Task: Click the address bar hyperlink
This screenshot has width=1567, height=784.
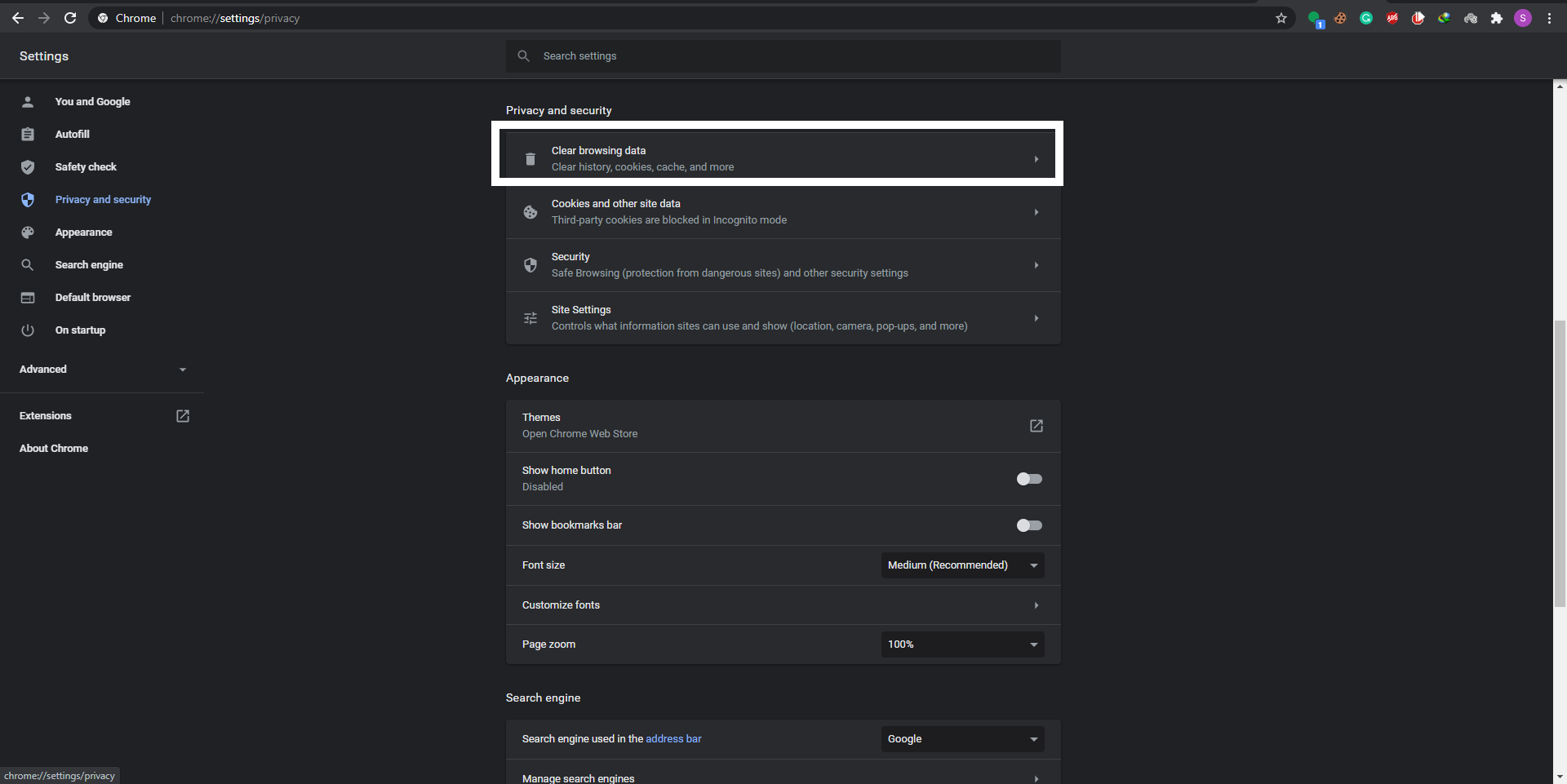Action: pos(673,738)
